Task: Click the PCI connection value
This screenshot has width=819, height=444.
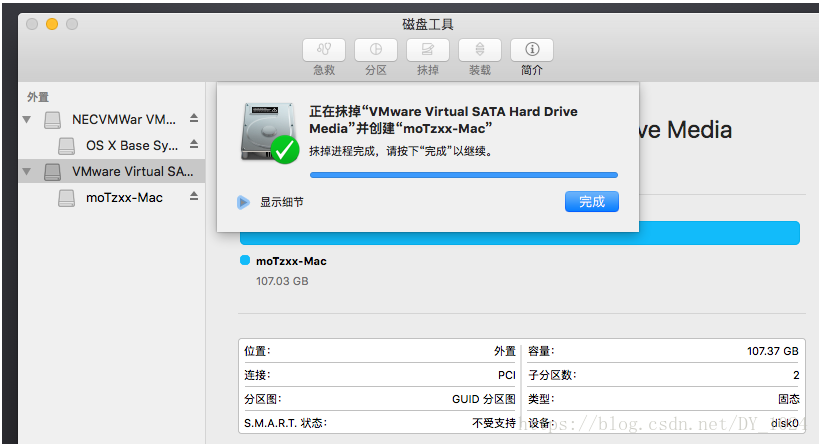Action: pyautogui.click(x=507, y=375)
